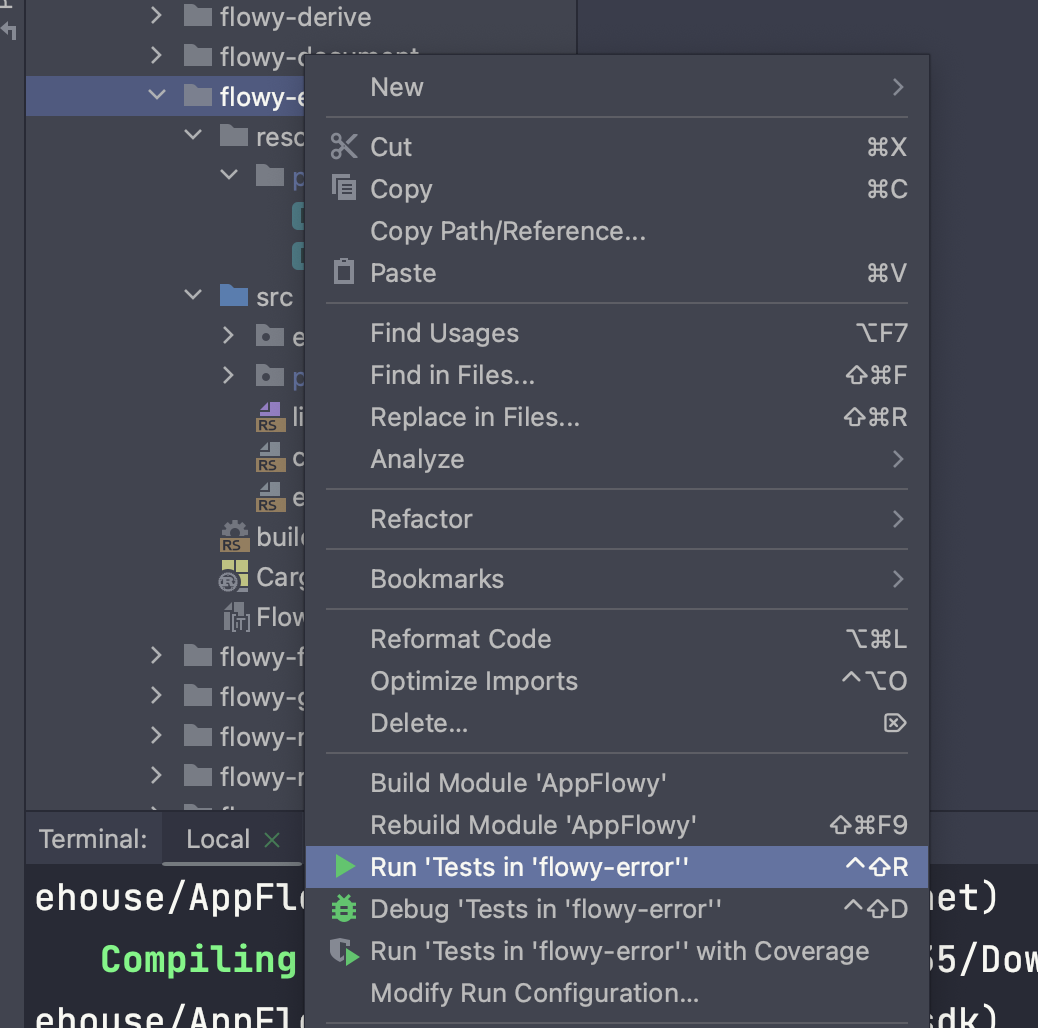
Task: Collapse the src folder
Action: pos(192,296)
